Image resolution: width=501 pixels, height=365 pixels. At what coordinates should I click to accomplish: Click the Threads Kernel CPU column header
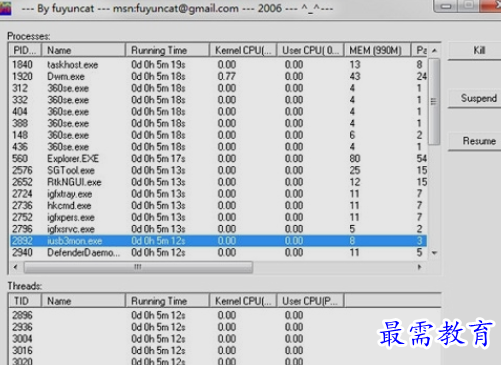pyautogui.click(x=243, y=301)
